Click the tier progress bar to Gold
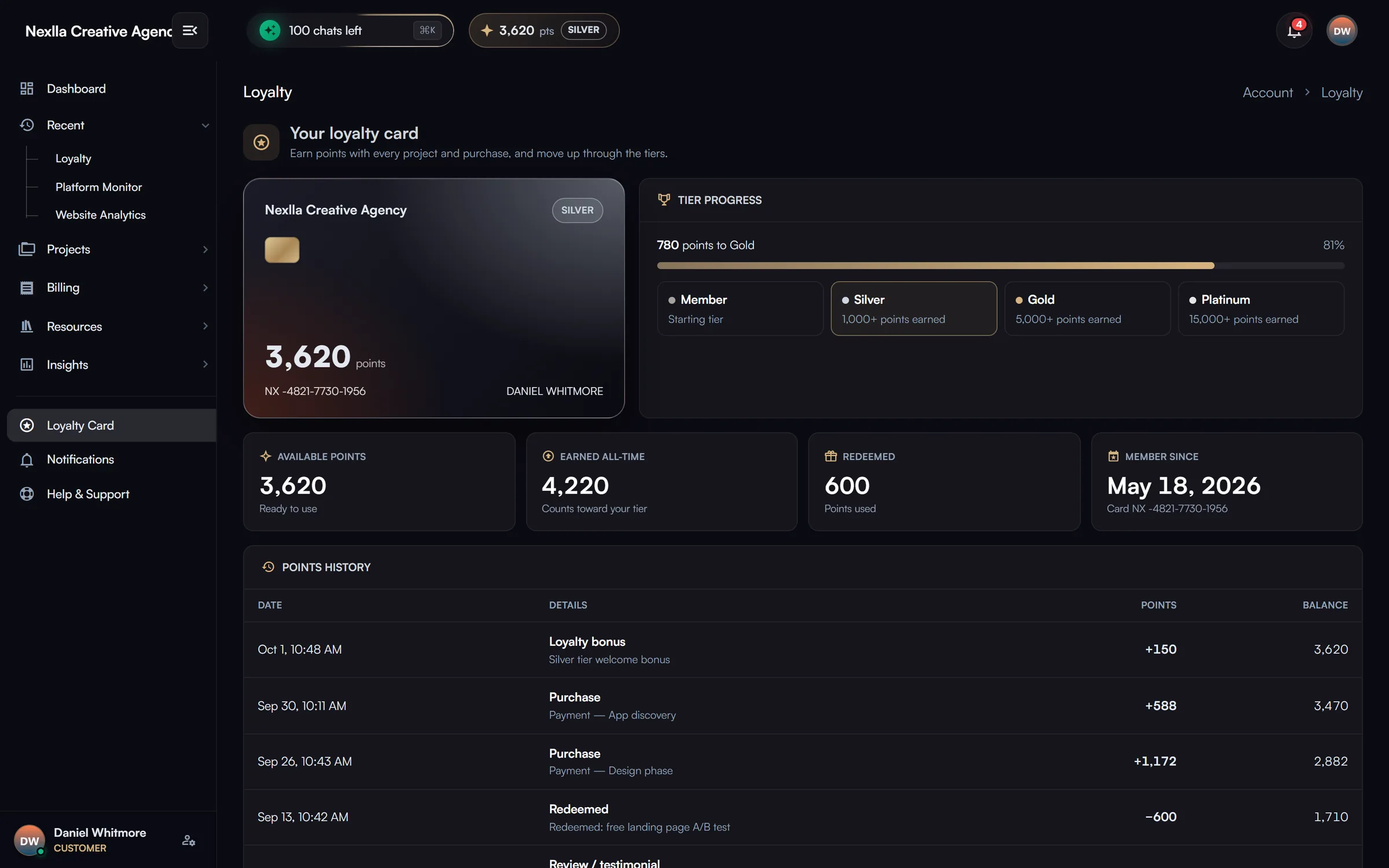The width and height of the screenshot is (1389, 868). point(1000,266)
